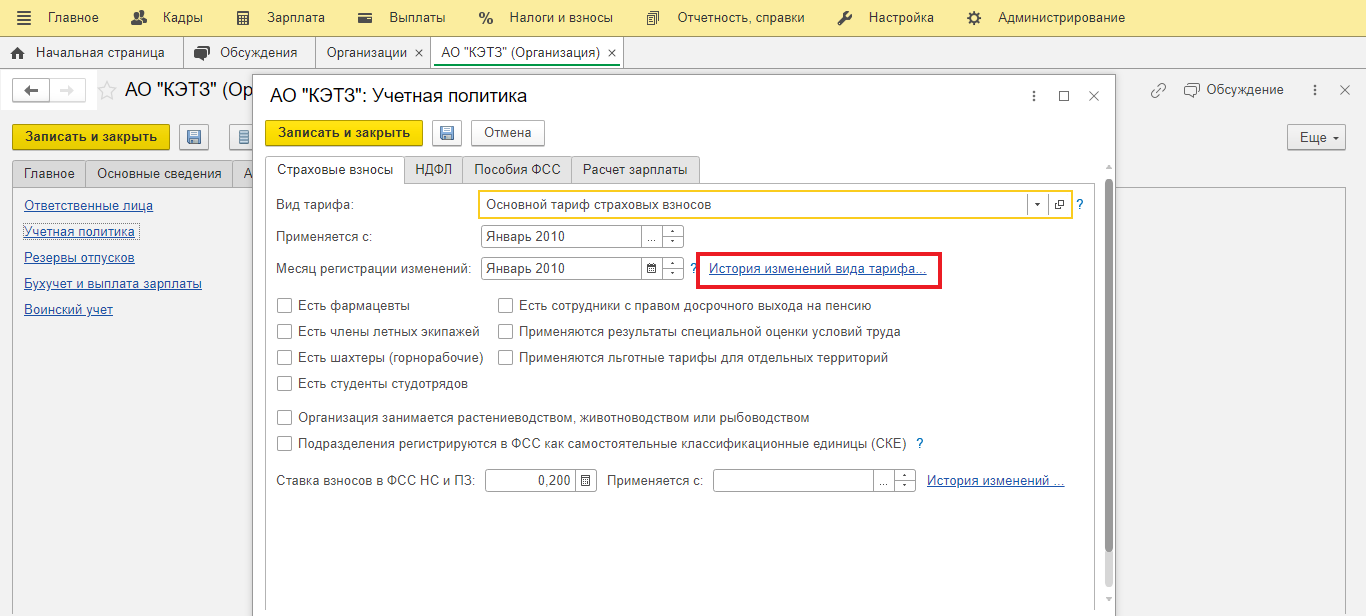This screenshot has width=1366, height=616.
Task: Open calendar picker for Месяц регистрации изменений
Action: tap(652, 268)
